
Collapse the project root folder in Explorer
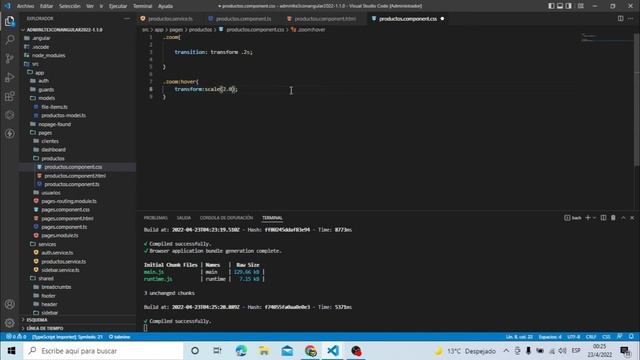64,30
